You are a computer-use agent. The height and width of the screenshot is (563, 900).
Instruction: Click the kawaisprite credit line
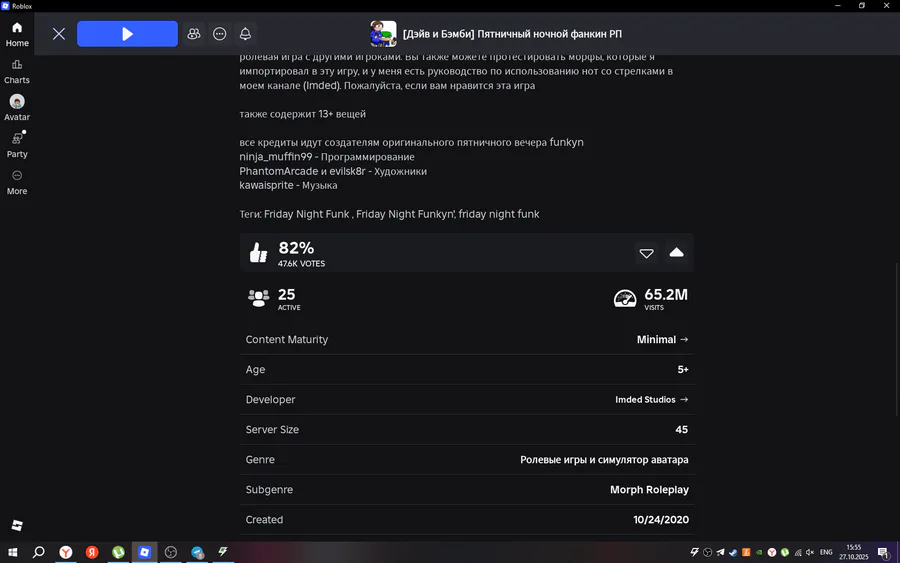point(288,185)
